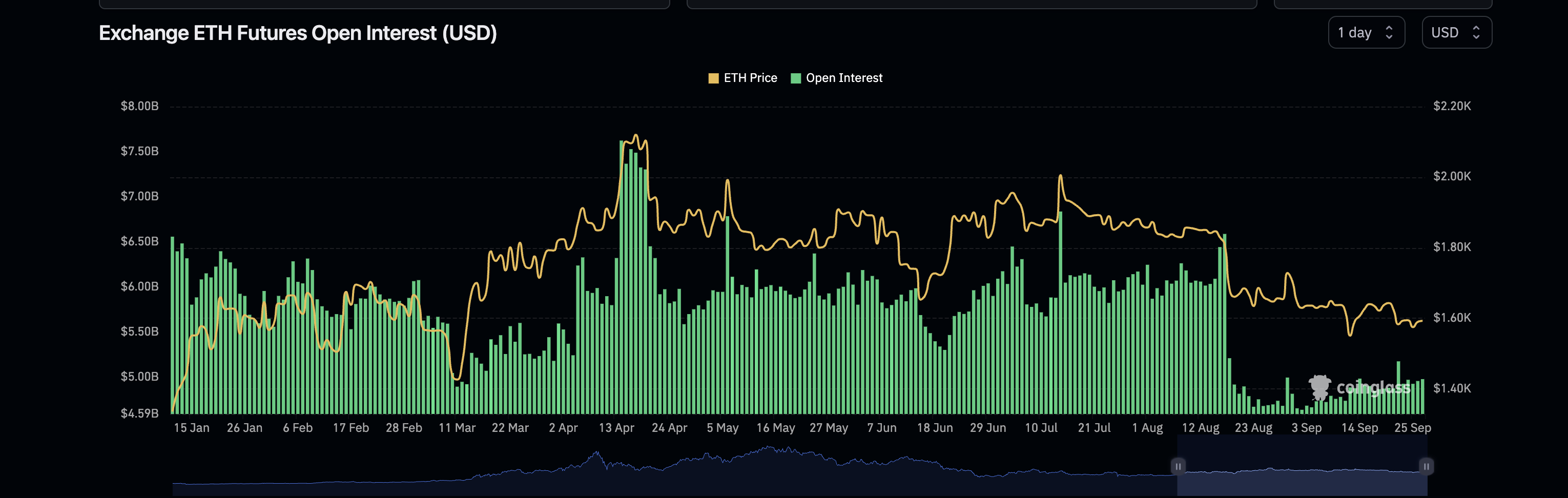Image resolution: width=1568 pixels, height=498 pixels.
Task: Click the '$2.20K' right axis label
Action: [x=1451, y=106]
